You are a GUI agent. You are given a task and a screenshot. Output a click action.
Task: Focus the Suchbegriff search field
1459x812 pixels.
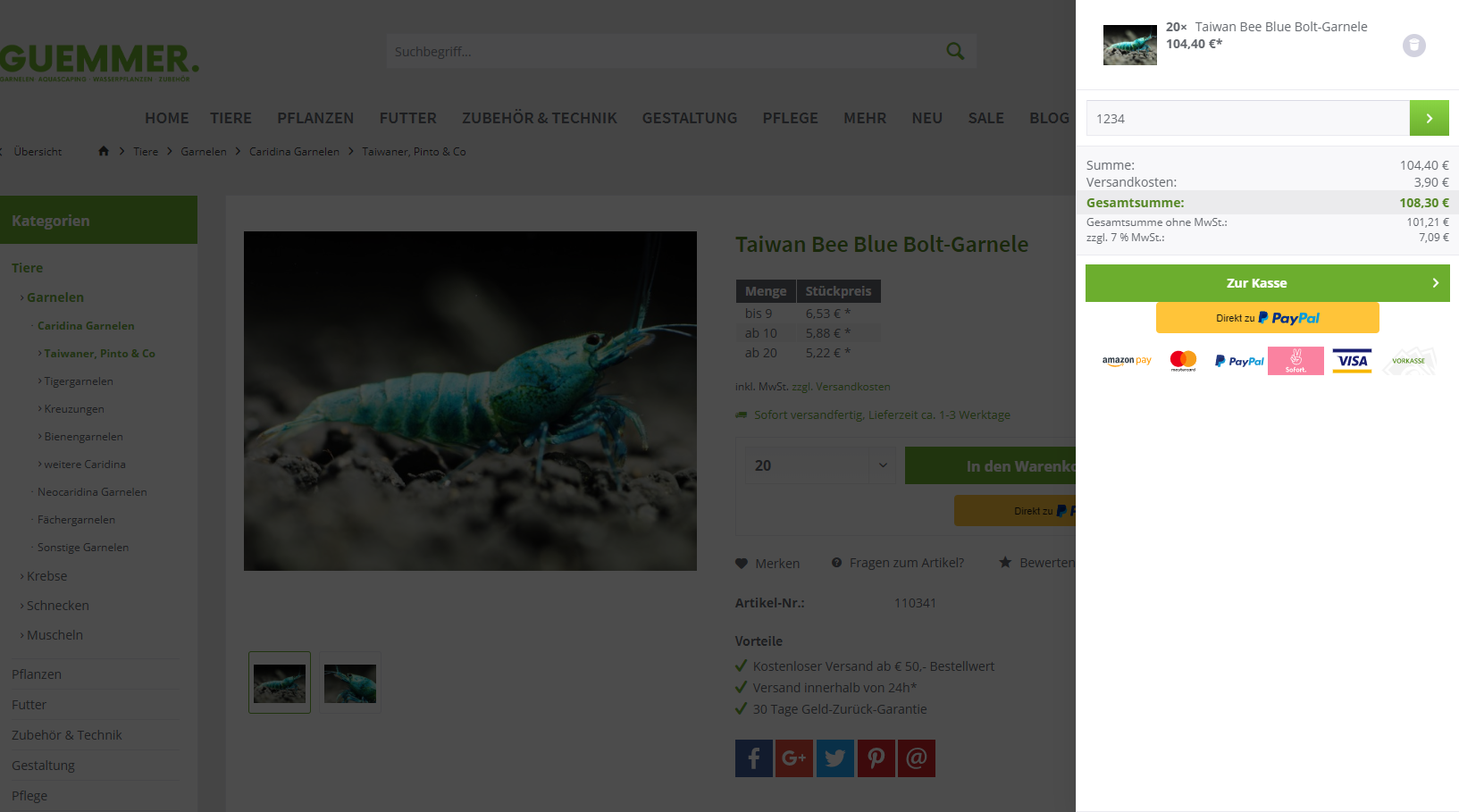tap(666, 51)
